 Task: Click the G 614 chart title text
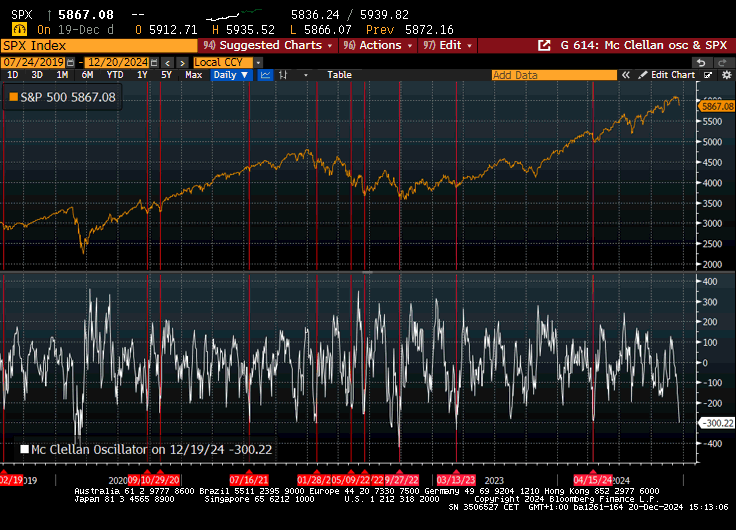(644, 46)
